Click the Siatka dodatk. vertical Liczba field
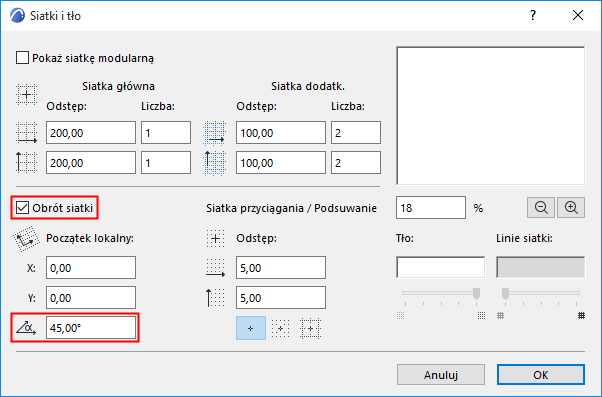Image resolution: width=602 pixels, height=397 pixels. tap(356, 162)
